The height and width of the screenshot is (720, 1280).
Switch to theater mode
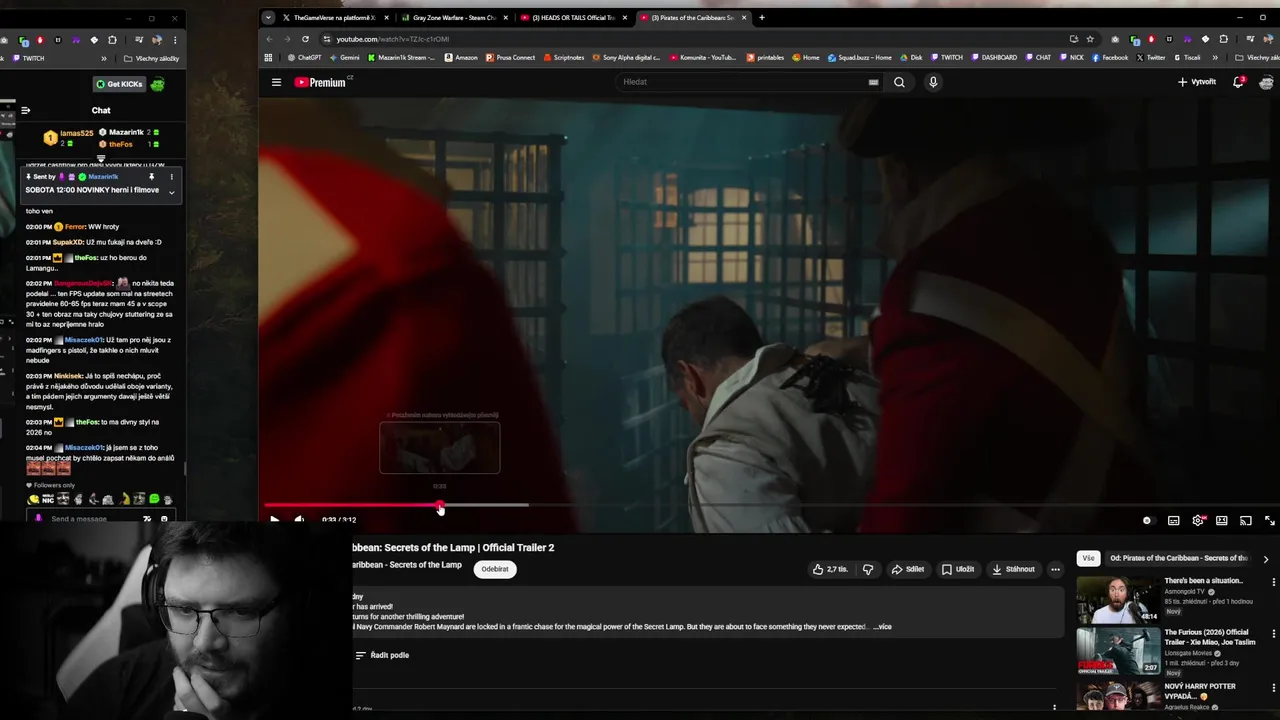pos(1221,520)
